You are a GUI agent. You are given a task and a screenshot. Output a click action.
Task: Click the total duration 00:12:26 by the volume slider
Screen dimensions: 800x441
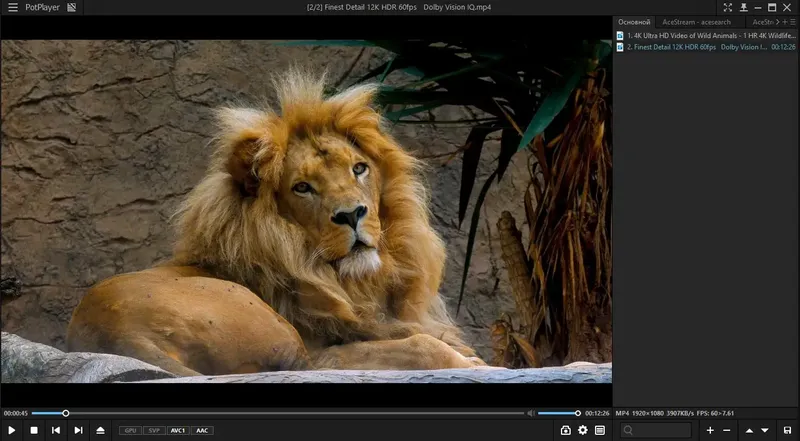(x=597, y=413)
